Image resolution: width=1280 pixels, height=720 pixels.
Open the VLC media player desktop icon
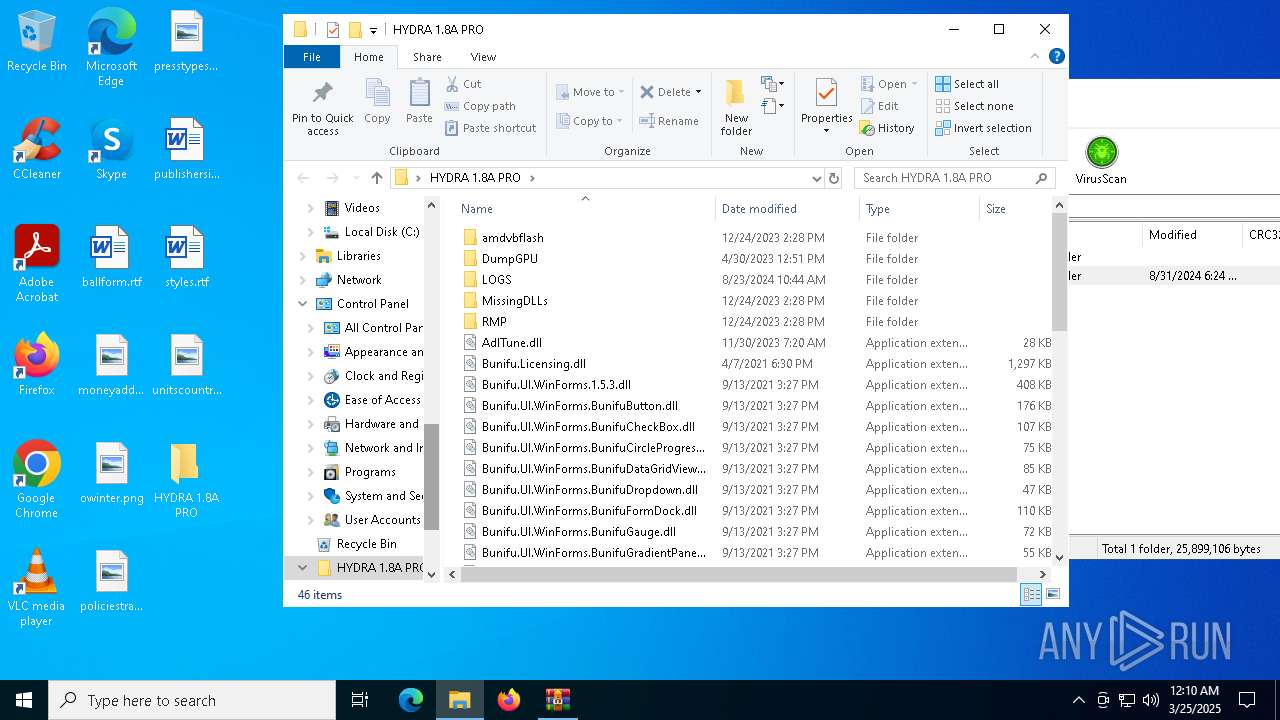tap(37, 588)
